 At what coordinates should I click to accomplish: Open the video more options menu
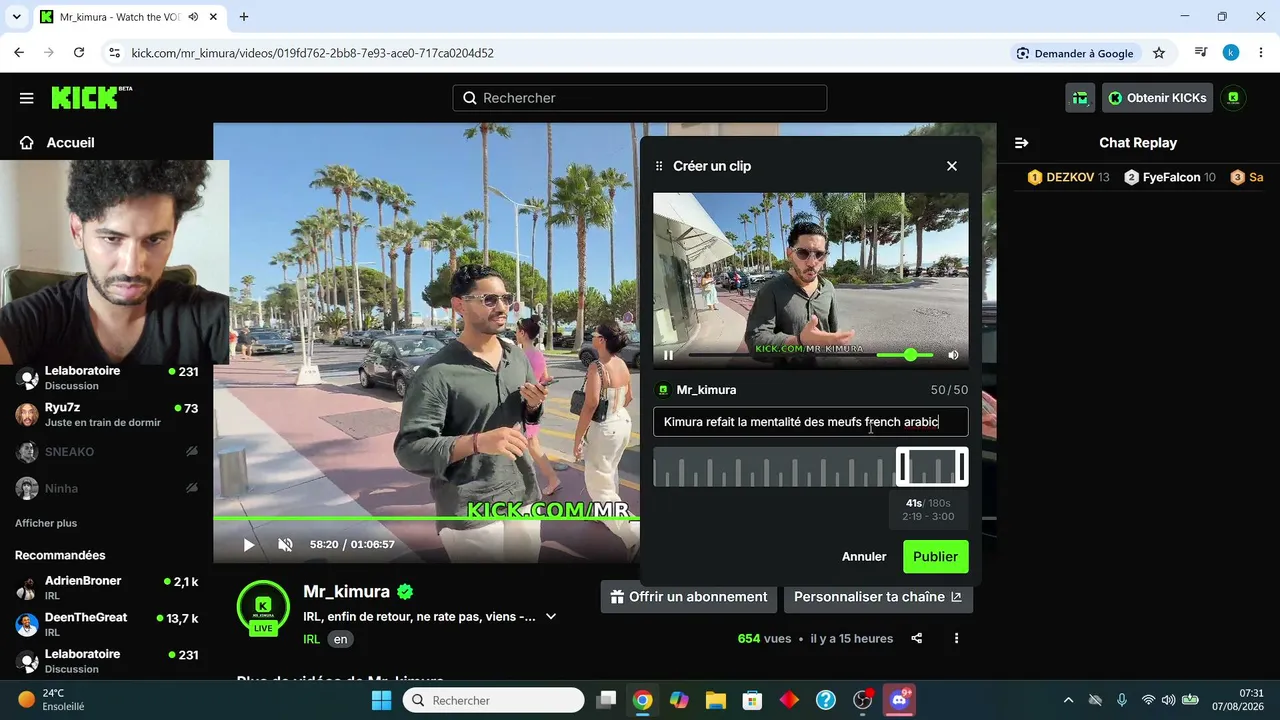[957, 639]
